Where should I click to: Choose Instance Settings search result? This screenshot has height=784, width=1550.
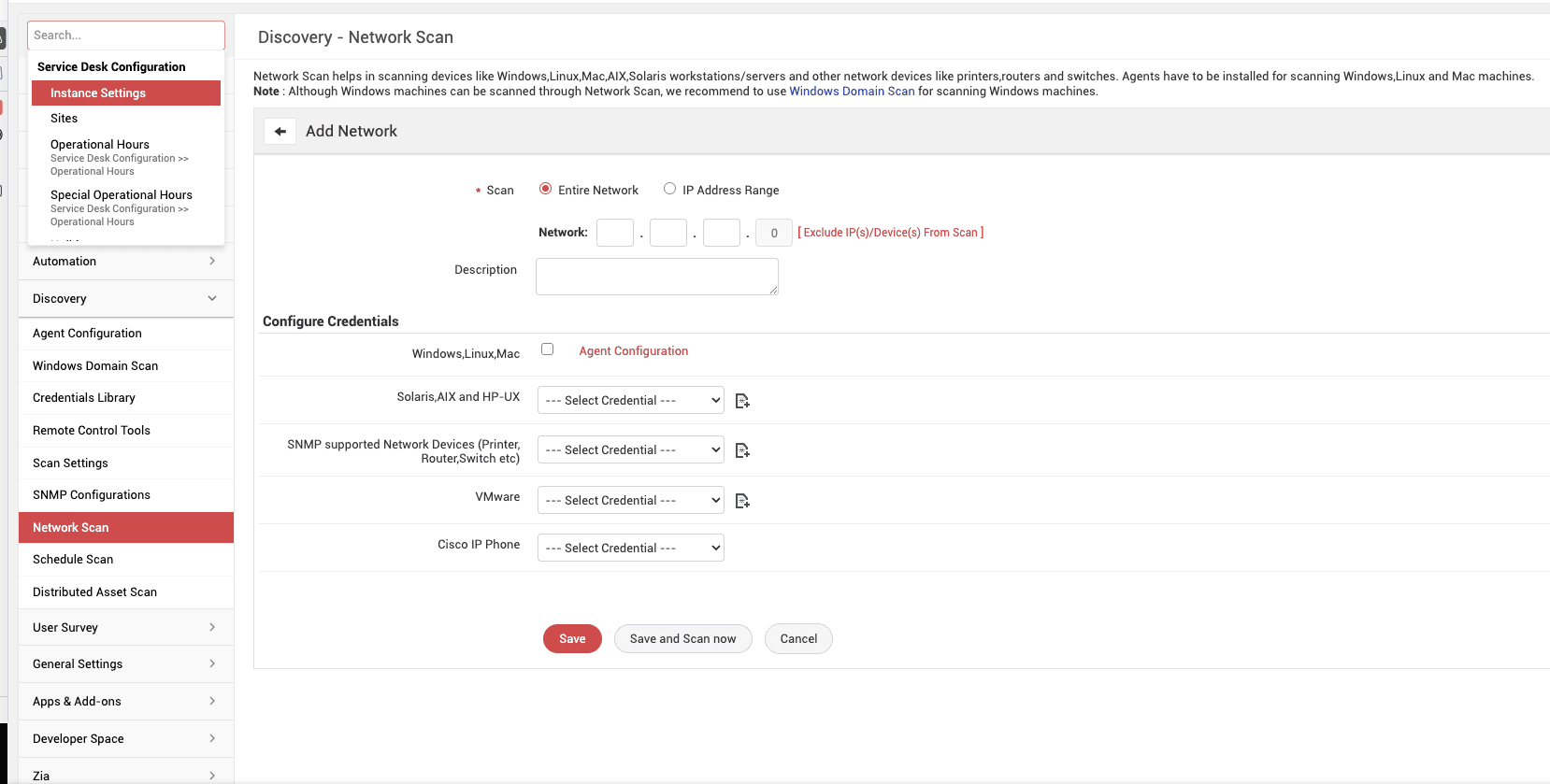[126, 93]
